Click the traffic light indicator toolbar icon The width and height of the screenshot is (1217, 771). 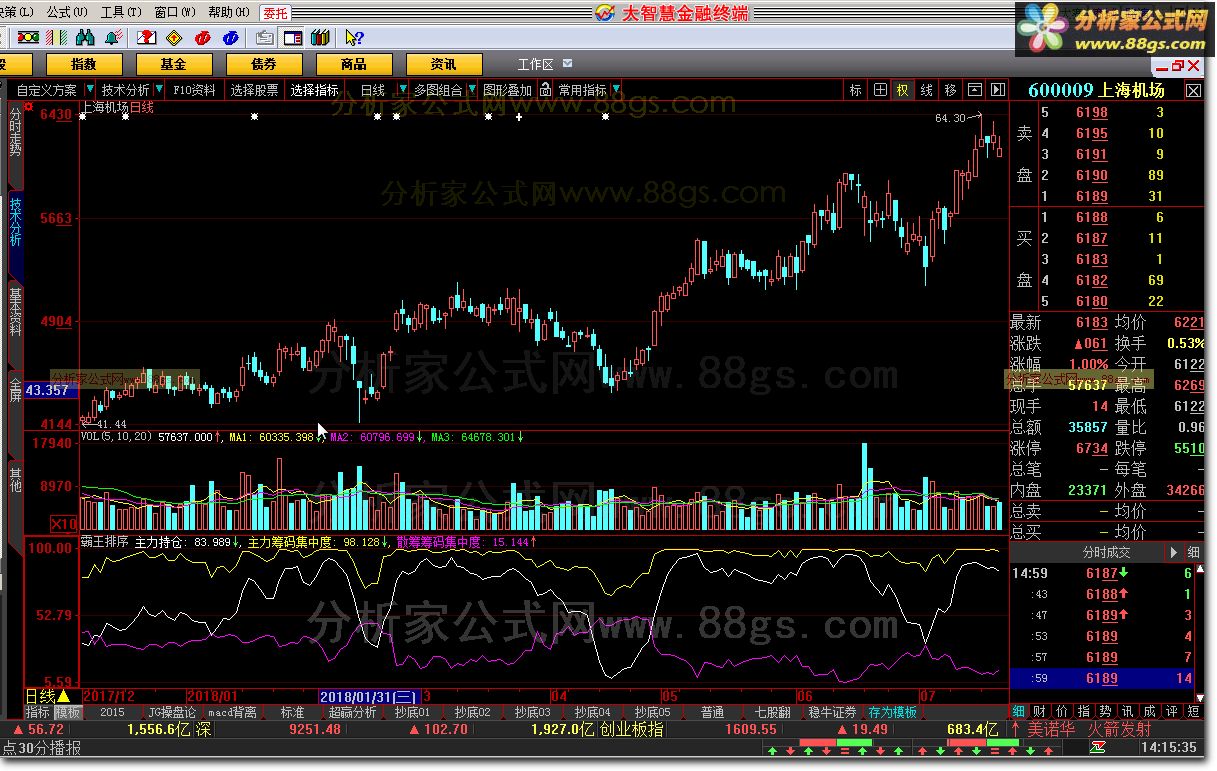click(x=28, y=38)
